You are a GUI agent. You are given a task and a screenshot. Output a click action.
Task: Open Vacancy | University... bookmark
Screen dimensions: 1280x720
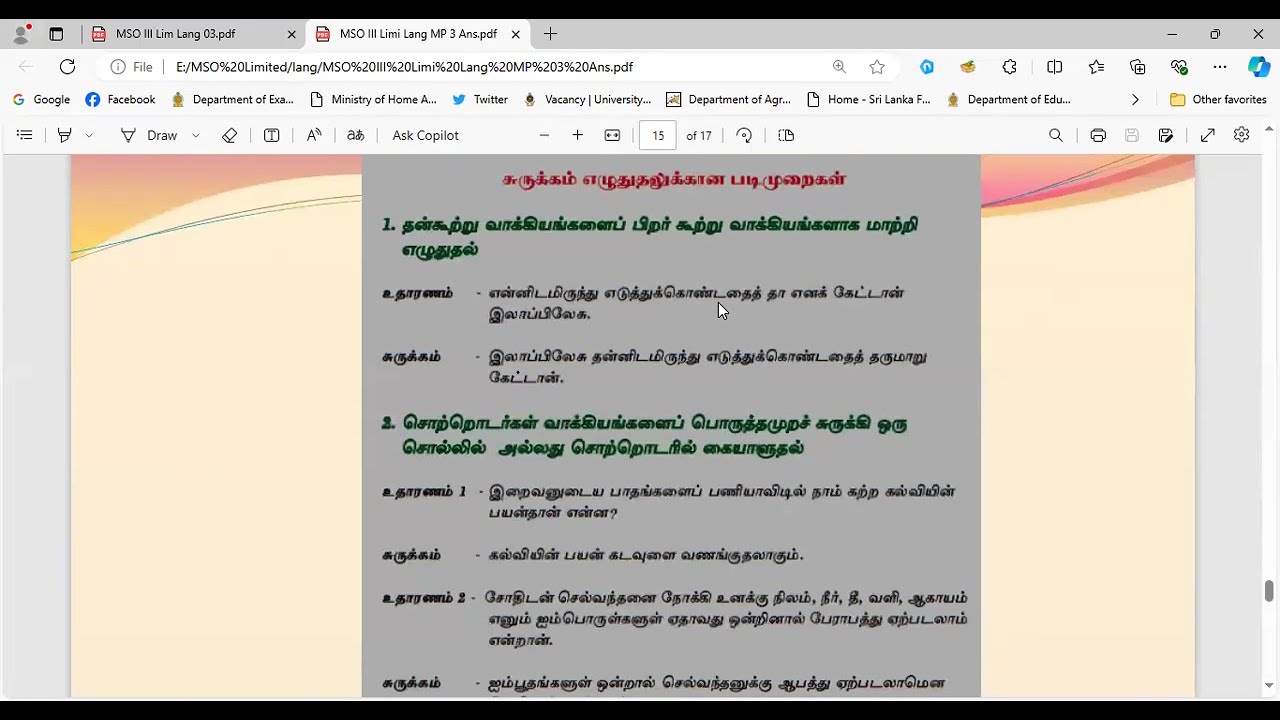(587, 100)
